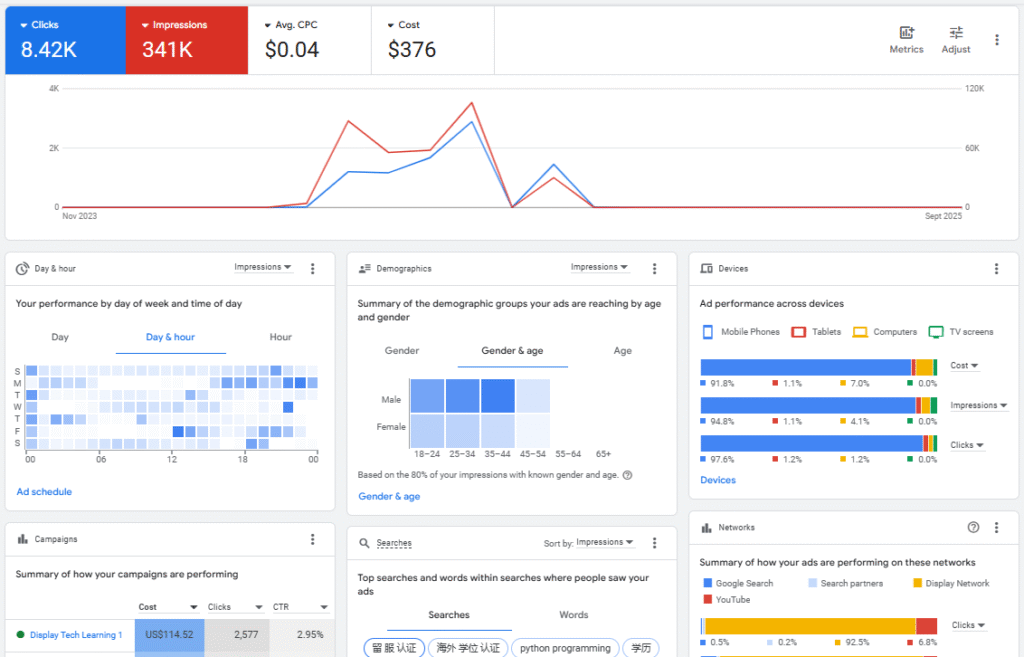Screen dimensions: 1024x657
Task: Open Sort by Impressions dropdown in Searches
Action: (603, 542)
